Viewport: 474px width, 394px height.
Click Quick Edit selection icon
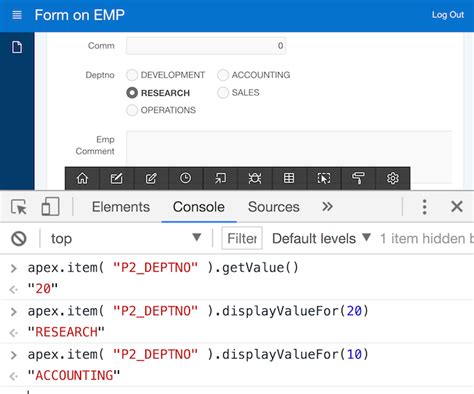coord(324,178)
